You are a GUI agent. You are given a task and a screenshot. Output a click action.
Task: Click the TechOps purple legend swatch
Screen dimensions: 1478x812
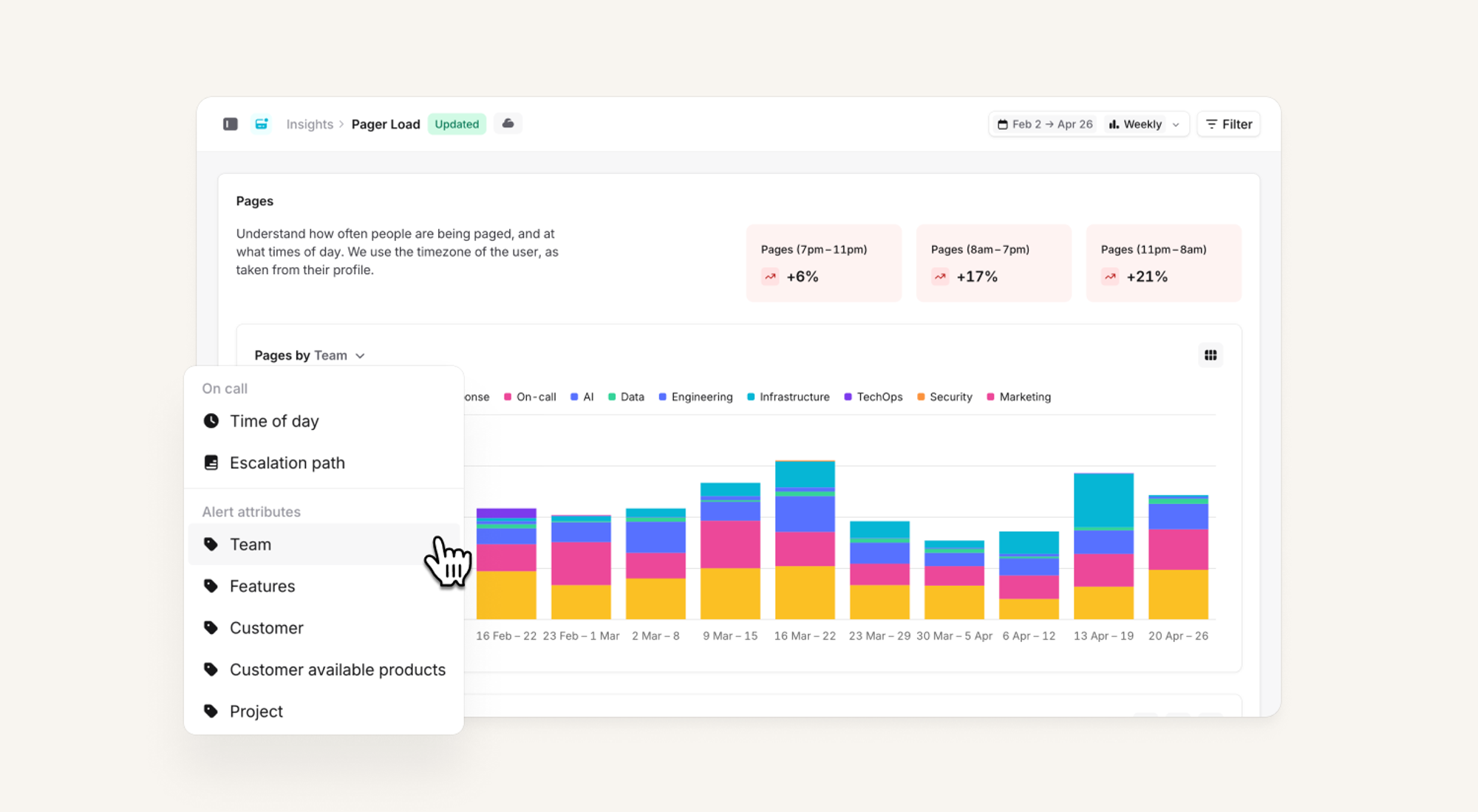pyautogui.click(x=848, y=397)
